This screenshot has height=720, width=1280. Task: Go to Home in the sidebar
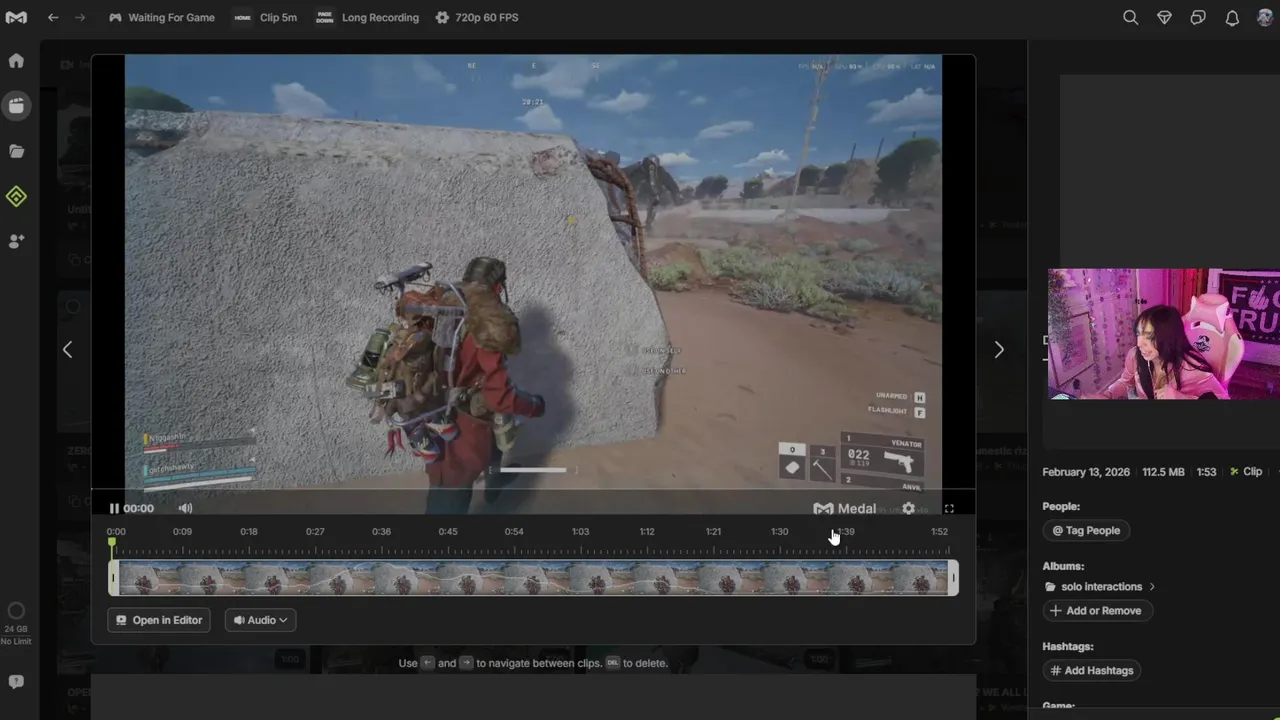point(16,60)
